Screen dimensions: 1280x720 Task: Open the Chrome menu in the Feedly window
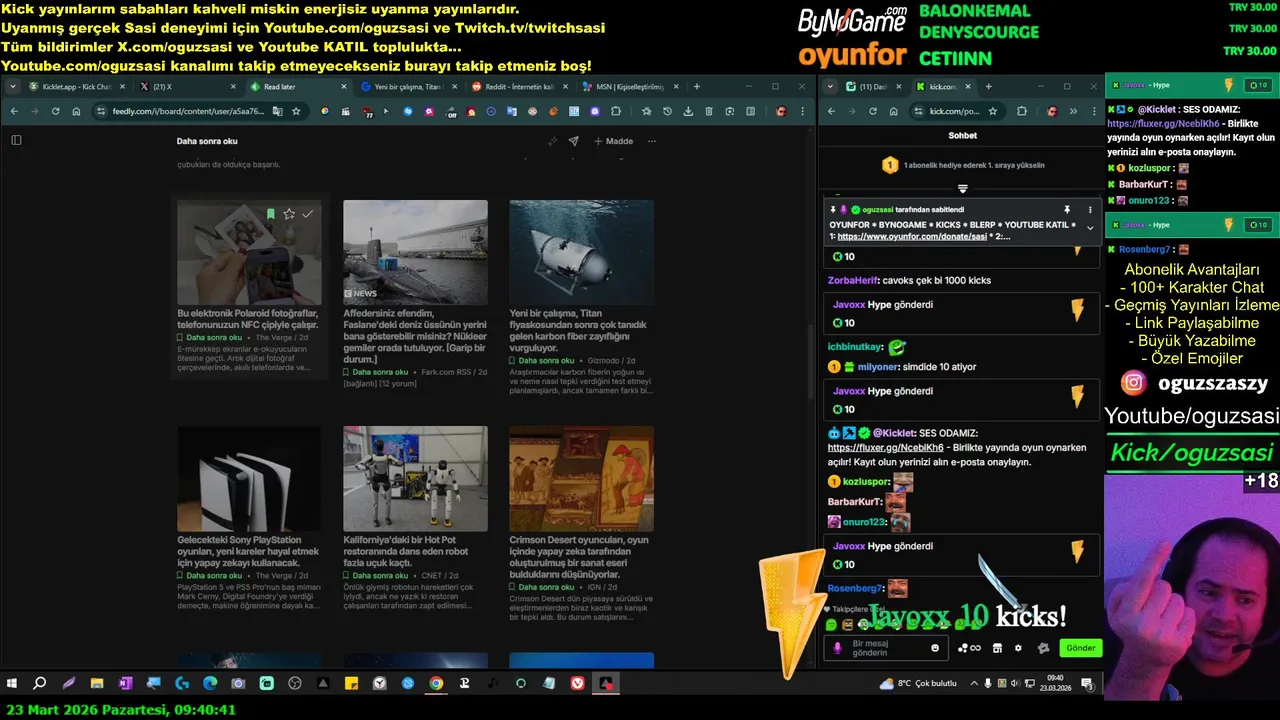point(803,111)
